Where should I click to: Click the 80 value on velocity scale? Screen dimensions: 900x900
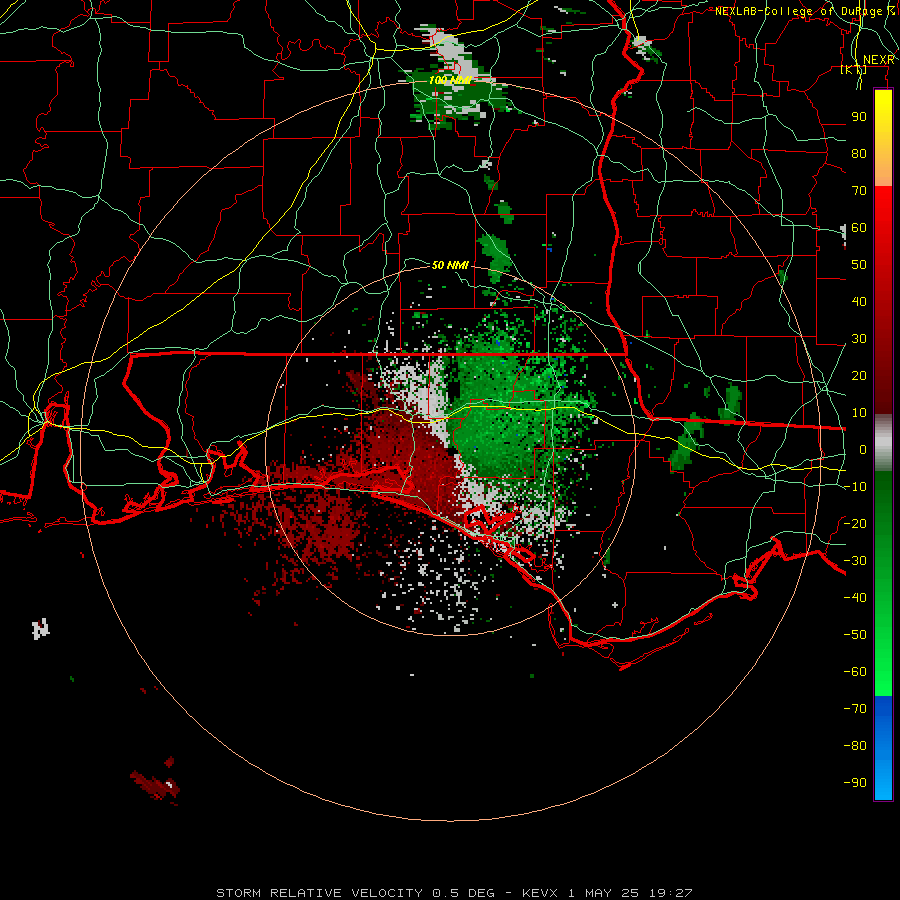tap(859, 153)
